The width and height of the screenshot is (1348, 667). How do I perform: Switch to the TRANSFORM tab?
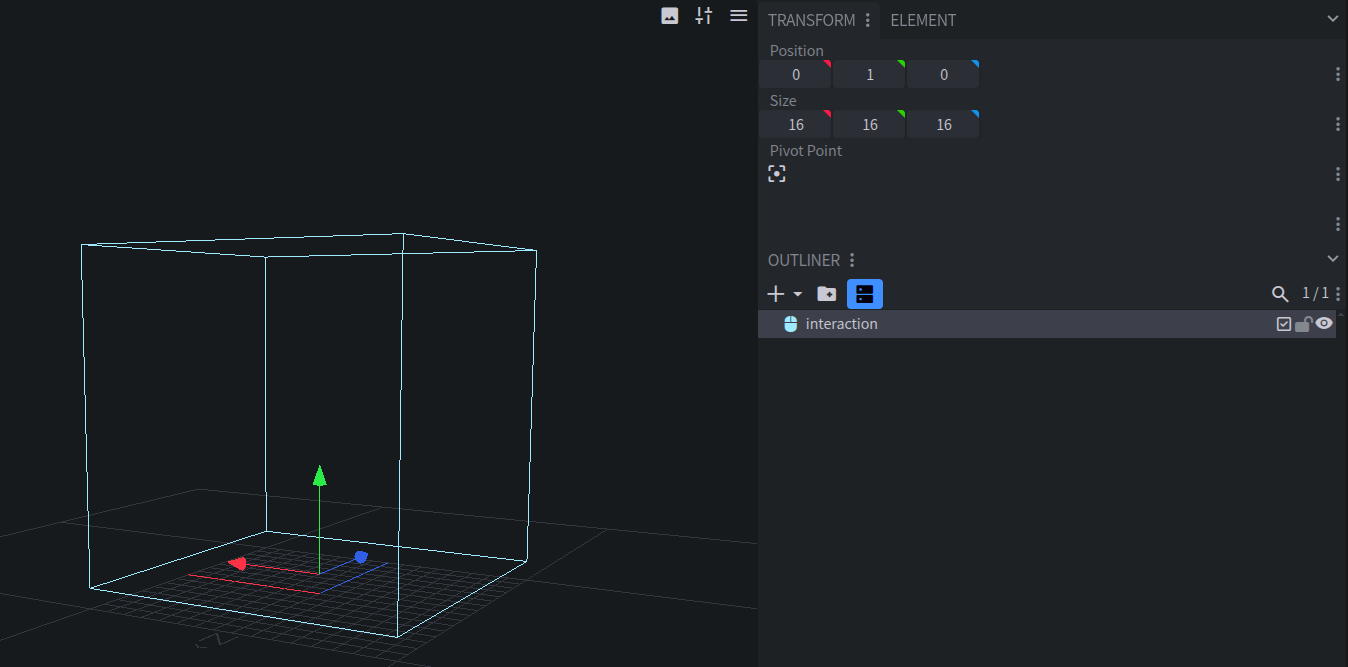coord(811,20)
